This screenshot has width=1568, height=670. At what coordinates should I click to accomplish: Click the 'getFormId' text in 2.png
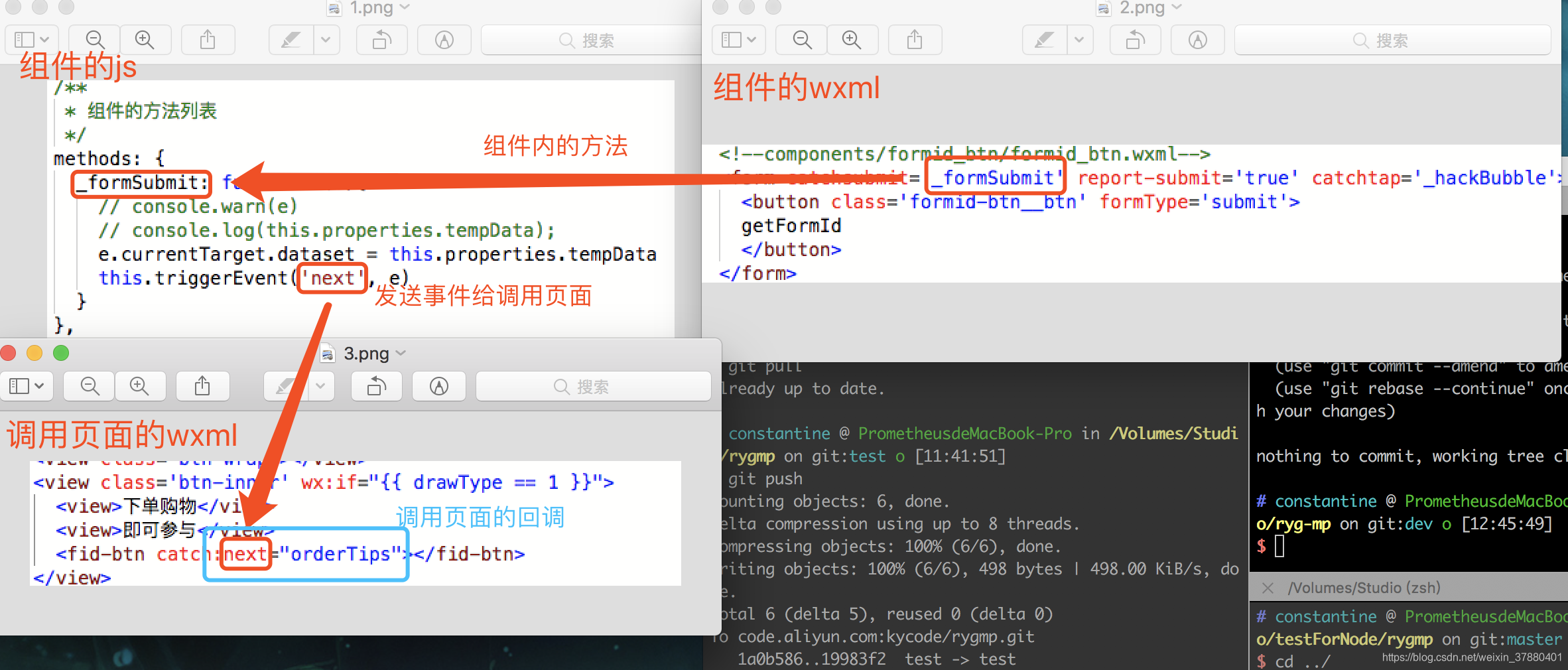pyautogui.click(x=791, y=226)
